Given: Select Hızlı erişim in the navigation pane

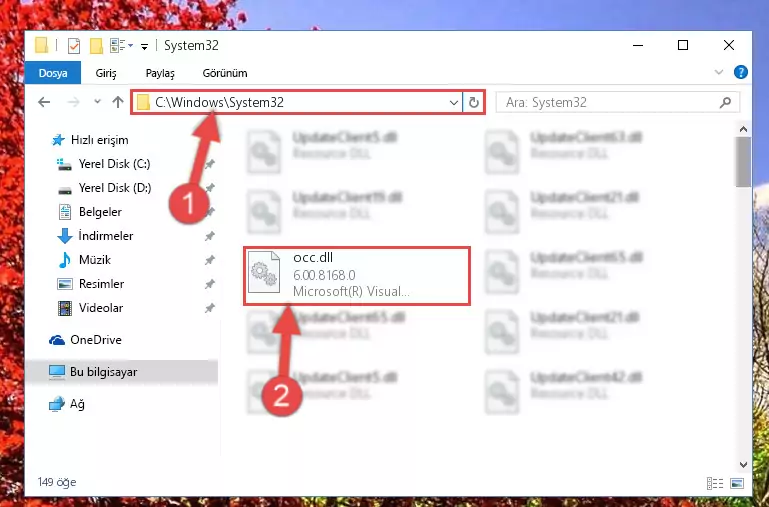Looking at the screenshot, I should pos(100,140).
